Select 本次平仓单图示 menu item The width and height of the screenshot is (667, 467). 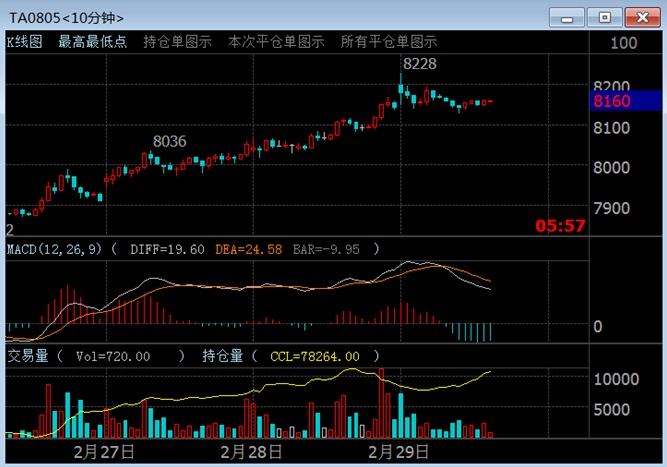276,42
